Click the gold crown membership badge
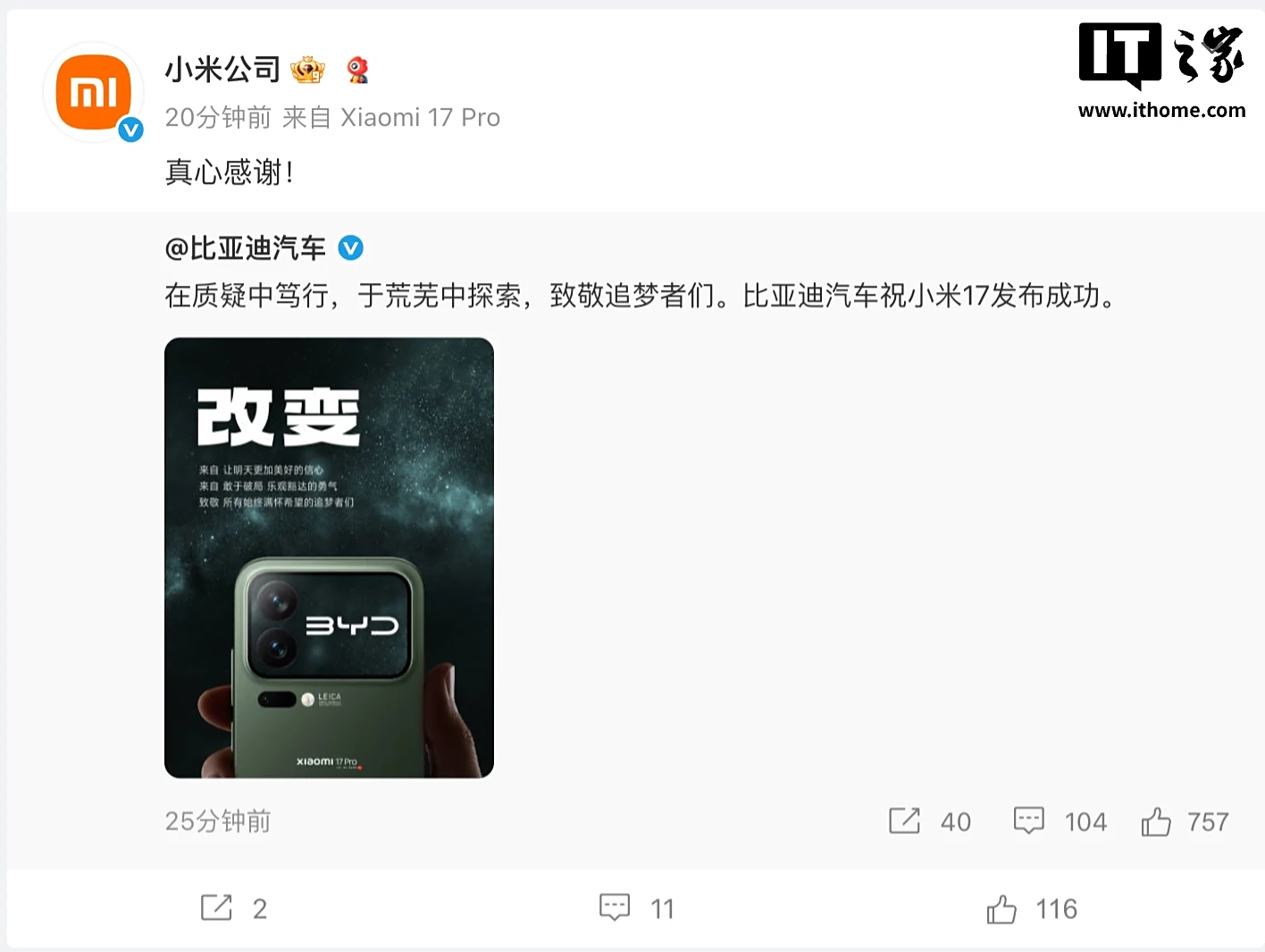 click(x=308, y=70)
